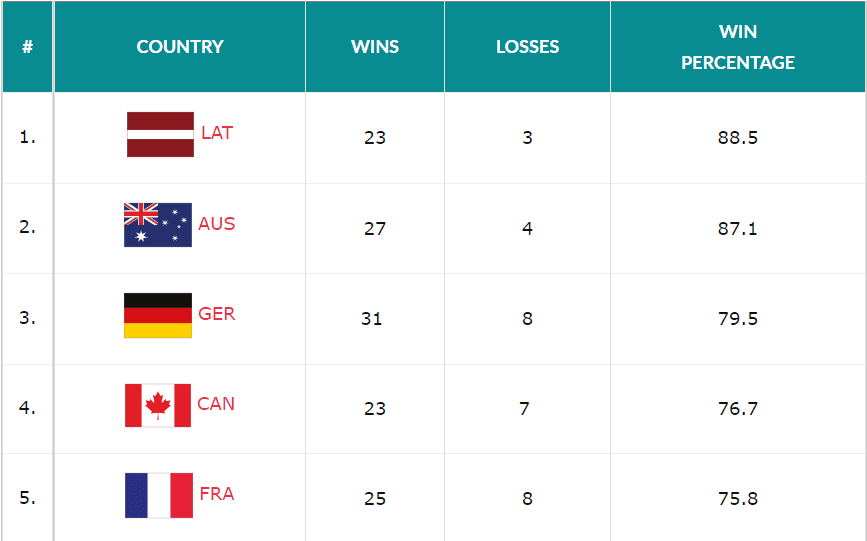Sort by WIN PERCENTAGE column header
The width and height of the screenshot is (867, 541).
point(738,46)
